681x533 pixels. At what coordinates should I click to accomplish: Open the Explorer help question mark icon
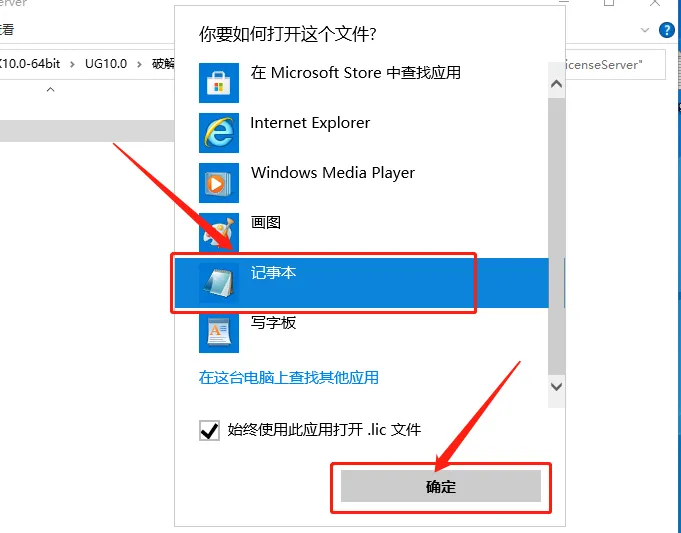tap(667, 30)
